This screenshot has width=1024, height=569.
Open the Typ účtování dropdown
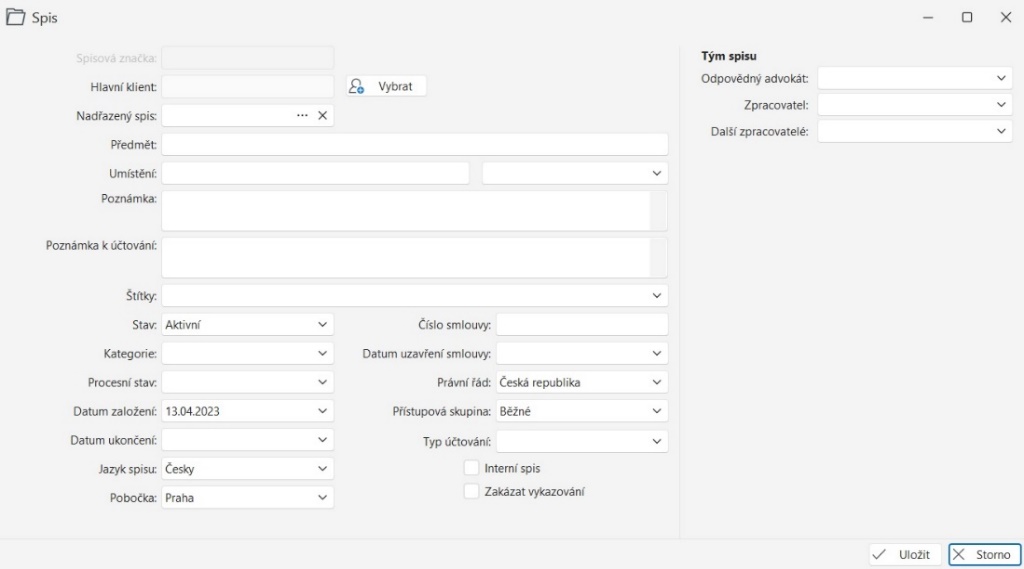(x=657, y=441)
